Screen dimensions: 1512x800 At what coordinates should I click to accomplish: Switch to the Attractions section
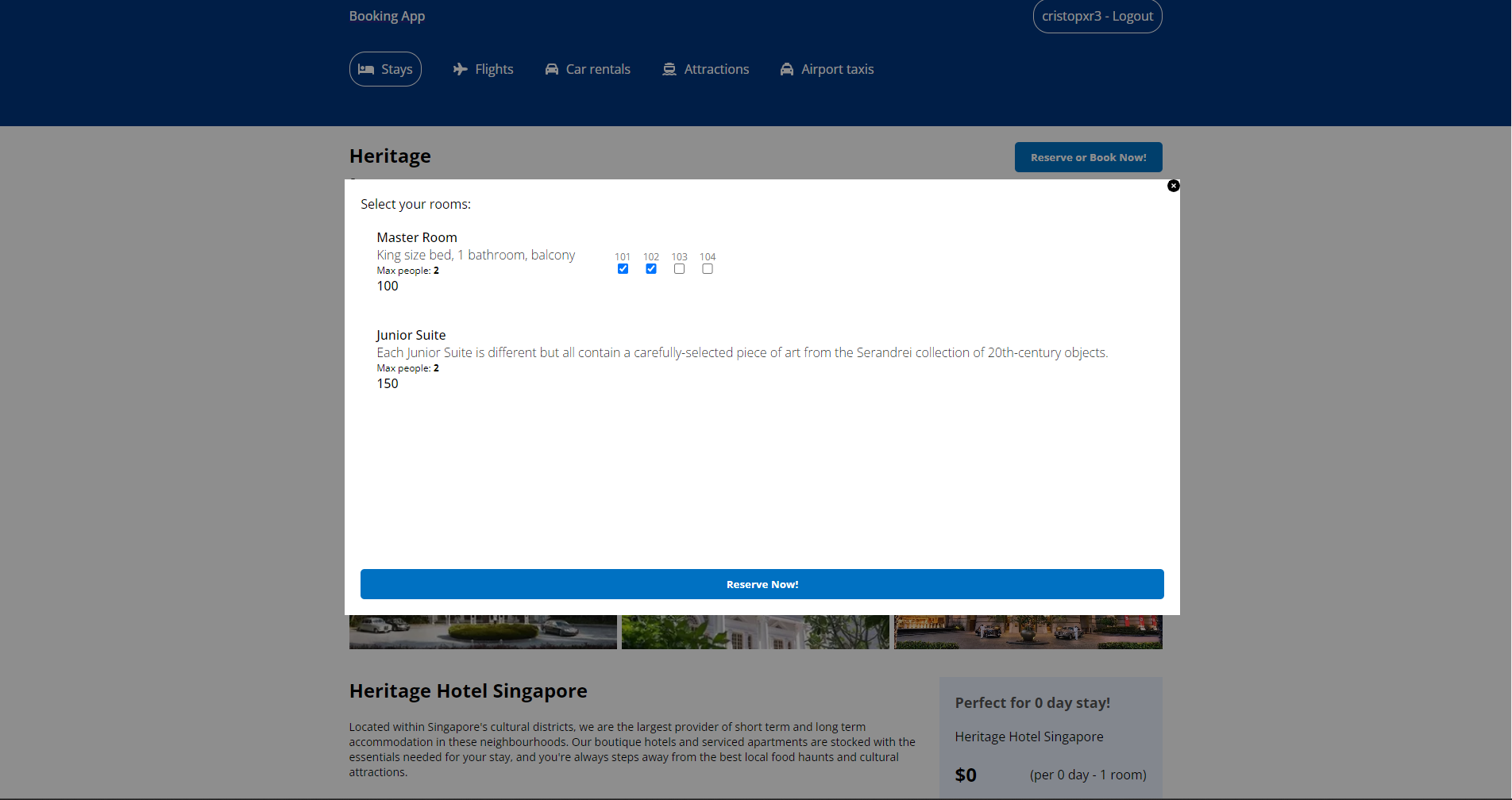[705, 69]
